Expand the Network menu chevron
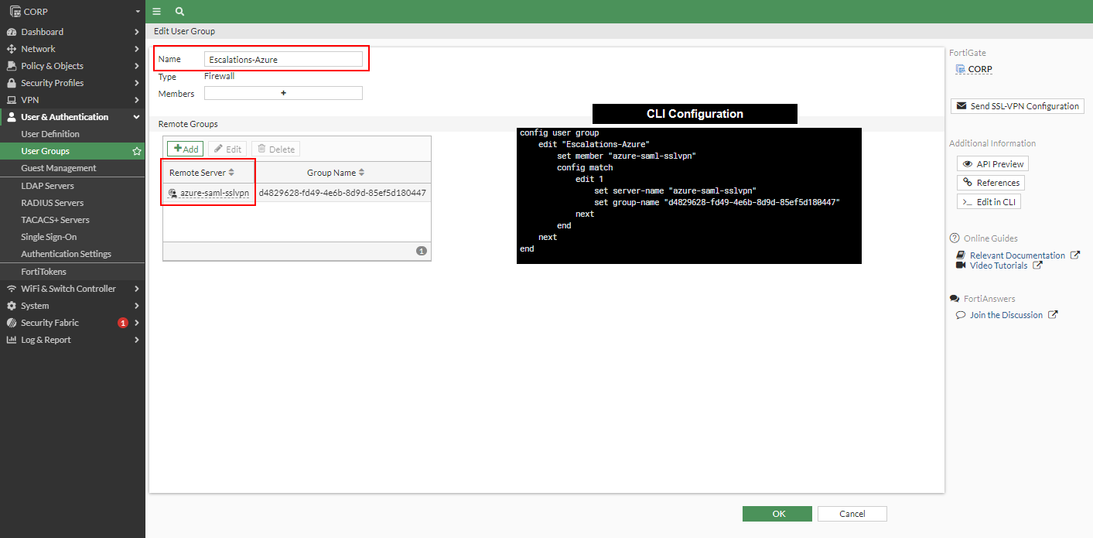Screen dimensions: 1093x538 137,49
